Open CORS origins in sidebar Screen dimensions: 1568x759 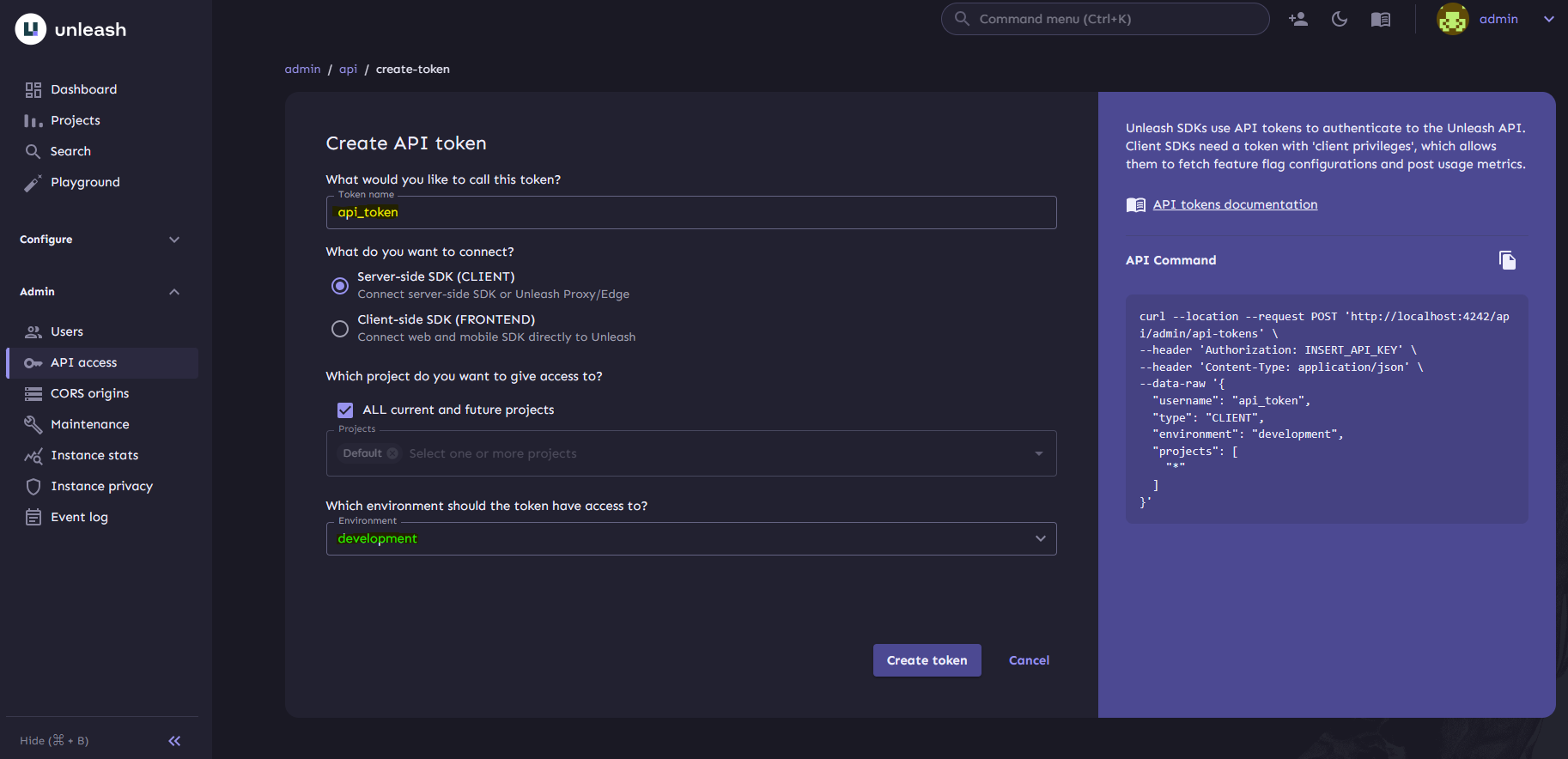pyautogui.click(x=89, y=393)
